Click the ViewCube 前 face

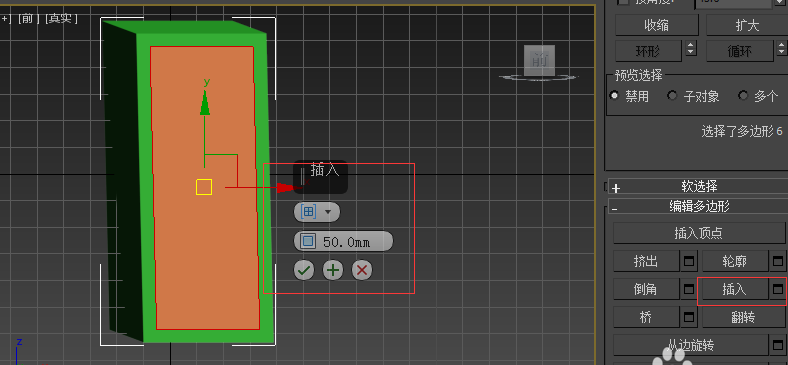point(539,60)
